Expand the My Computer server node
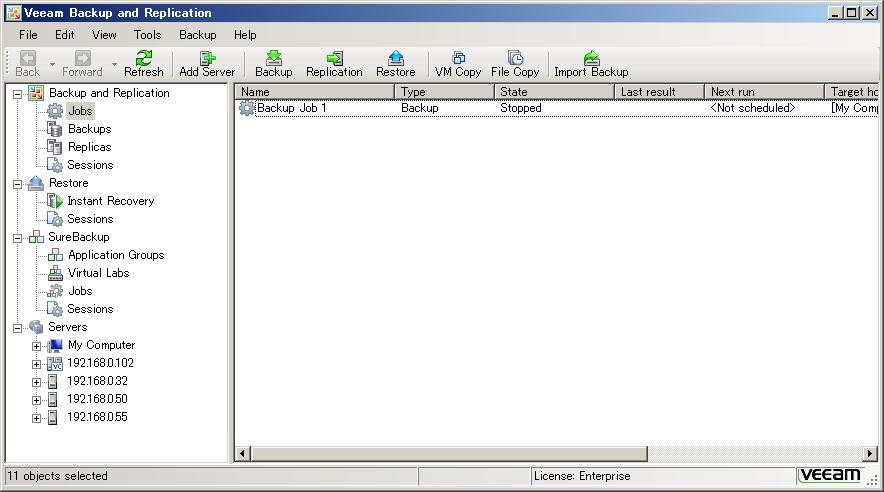This screenshot has width=884, height=492. pos(37,346)
